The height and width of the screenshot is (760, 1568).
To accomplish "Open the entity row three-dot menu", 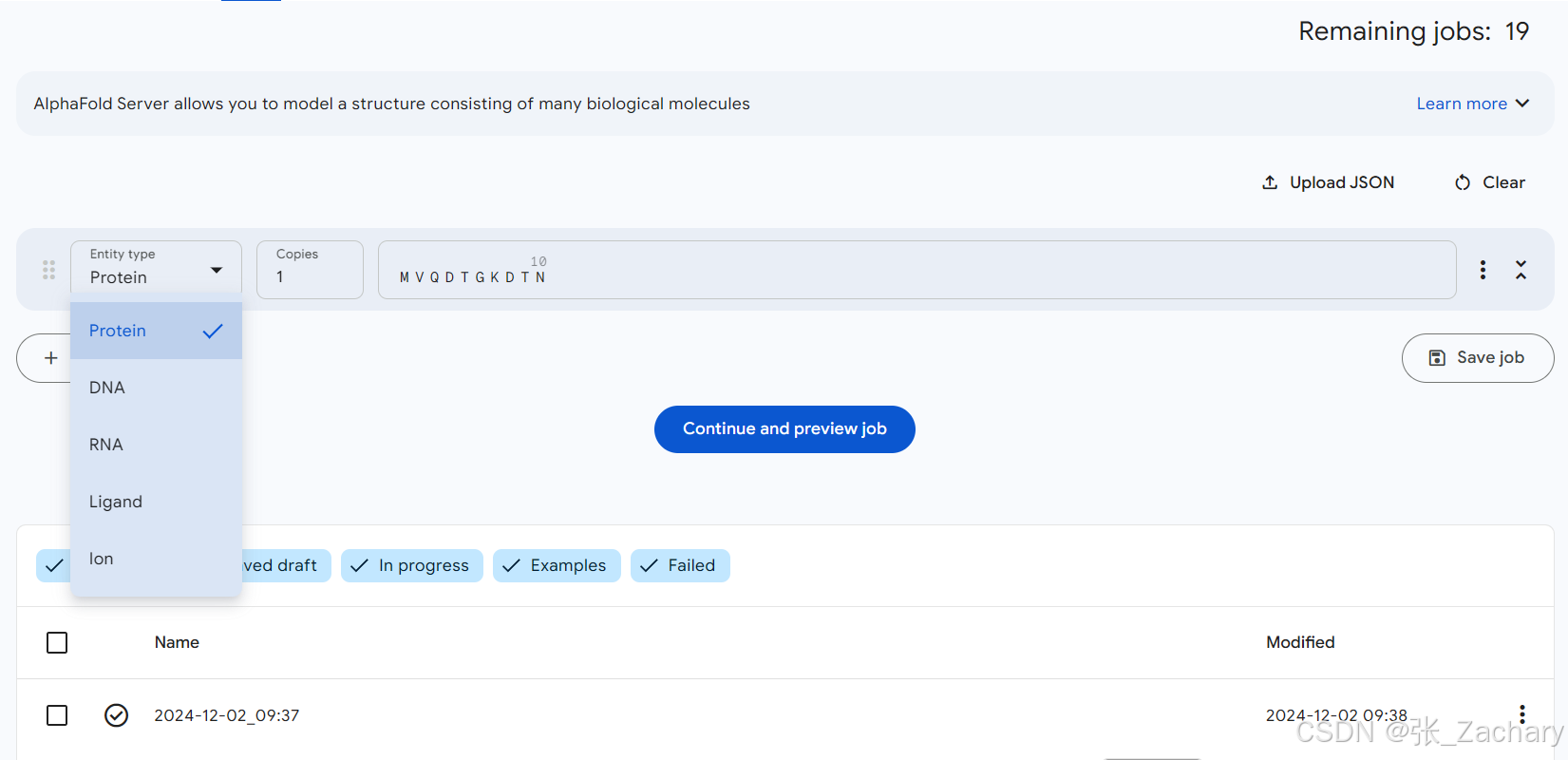I will [1483, 270].
